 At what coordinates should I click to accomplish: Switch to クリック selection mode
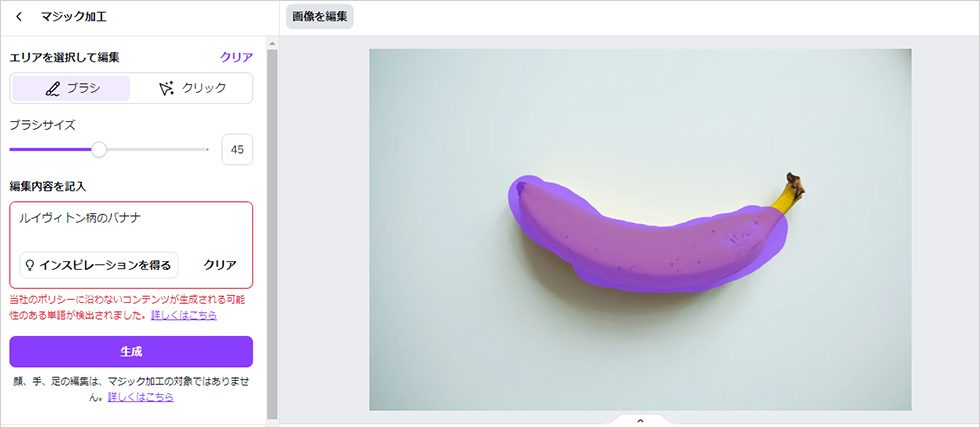[x=191, y=88]
